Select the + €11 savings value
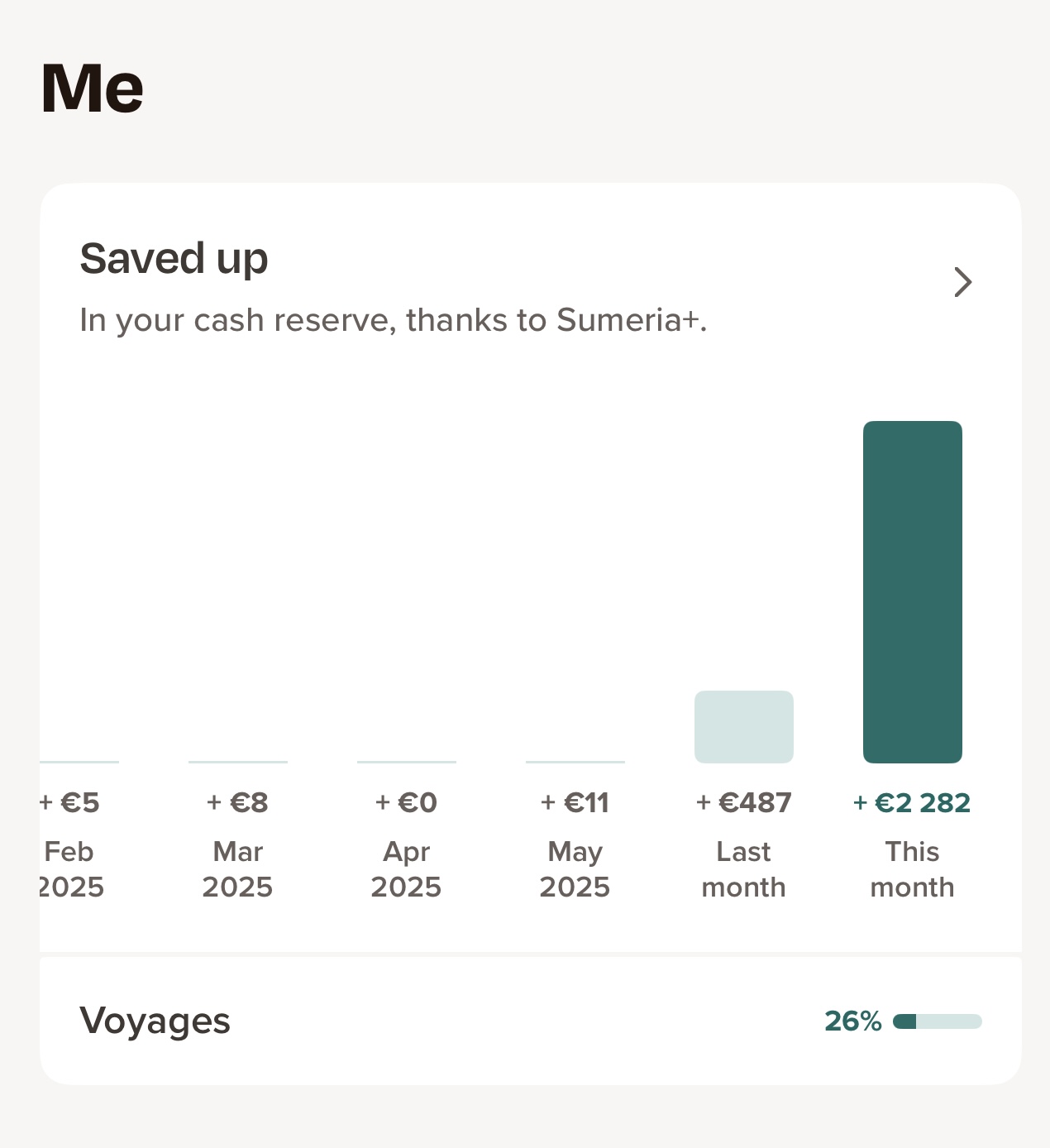This screenshot has height=1148, width=1050. [575, 802]
